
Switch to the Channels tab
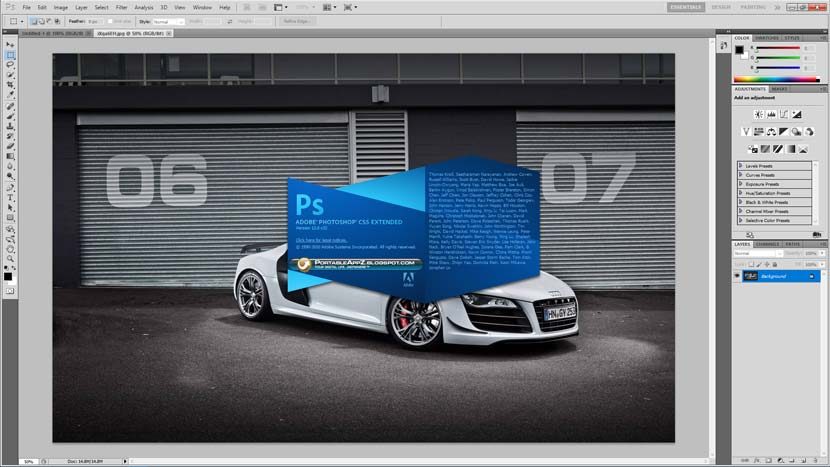768,244
